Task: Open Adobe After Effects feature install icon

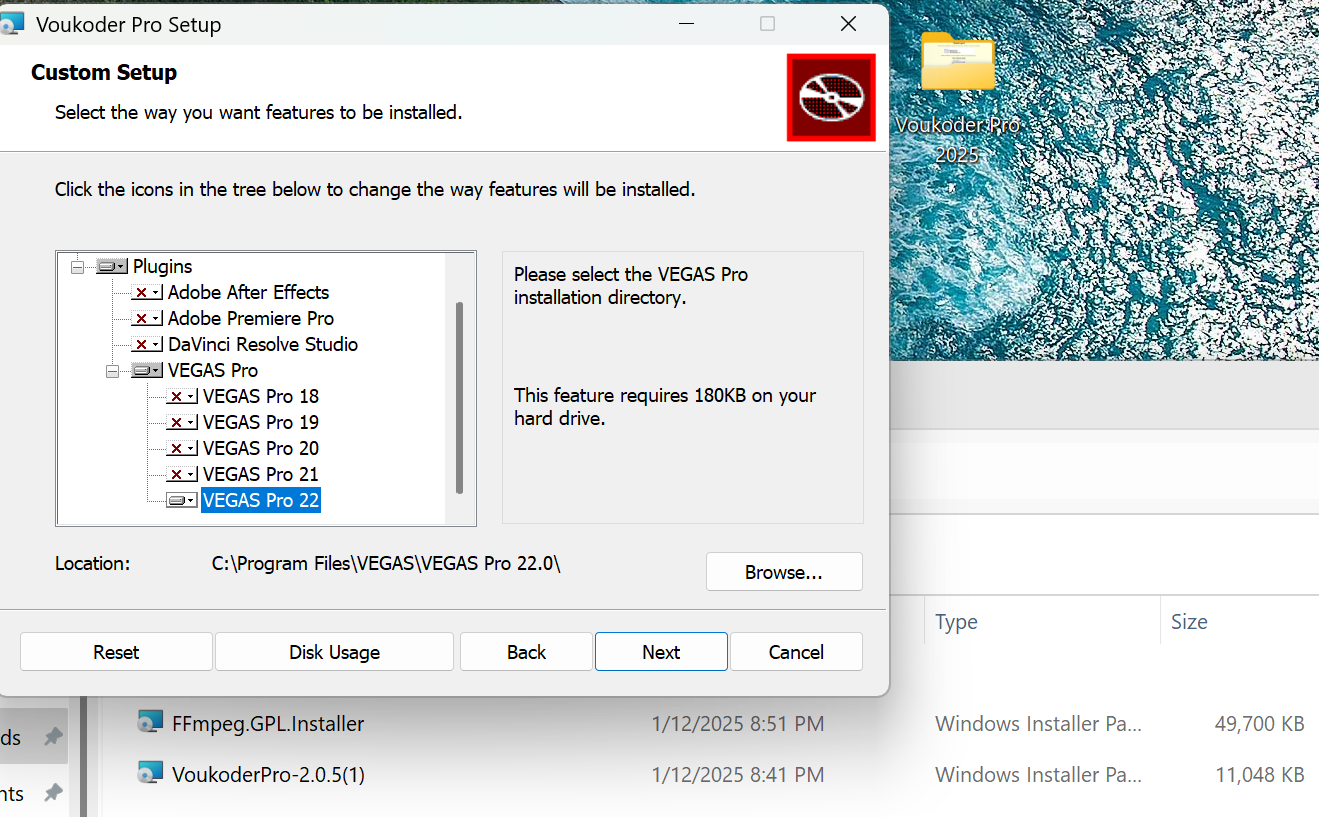Action: pyautogui.click(x=147, y=293)
